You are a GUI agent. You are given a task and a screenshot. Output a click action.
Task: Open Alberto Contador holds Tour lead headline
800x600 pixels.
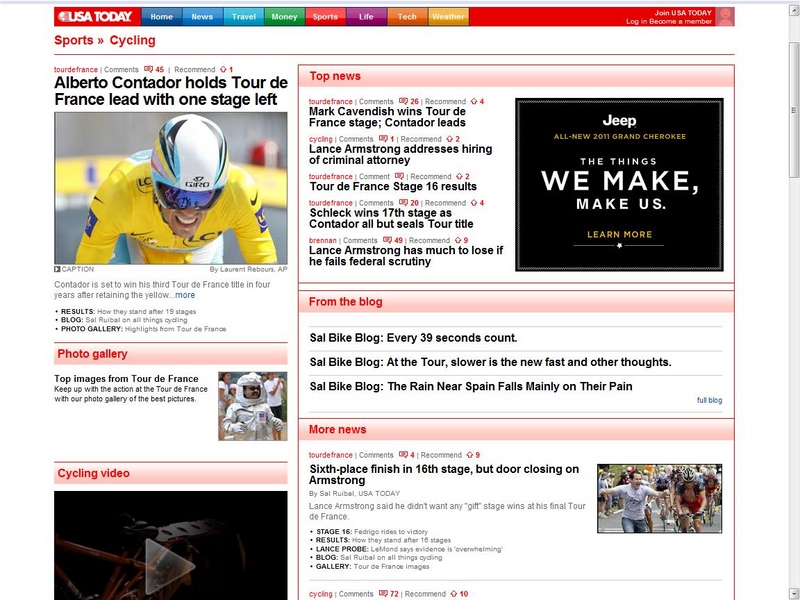click(171, 91)
